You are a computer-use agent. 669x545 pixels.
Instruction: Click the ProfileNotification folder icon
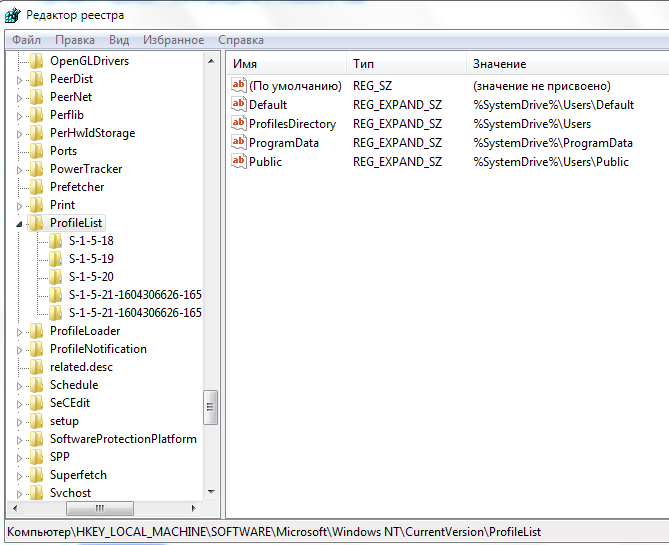click(x=37, y=349)
